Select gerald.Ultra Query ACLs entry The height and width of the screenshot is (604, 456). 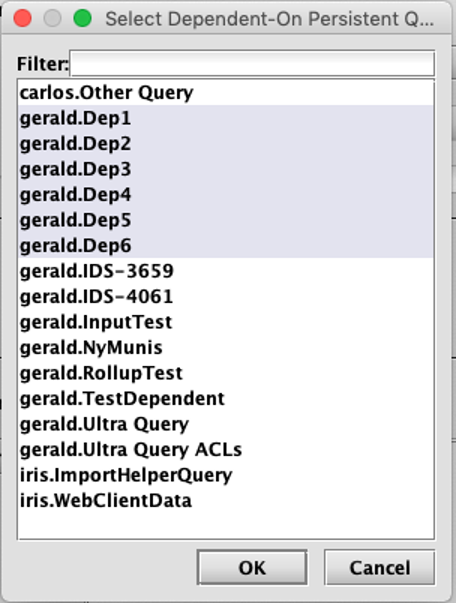(x=226, y=449)
